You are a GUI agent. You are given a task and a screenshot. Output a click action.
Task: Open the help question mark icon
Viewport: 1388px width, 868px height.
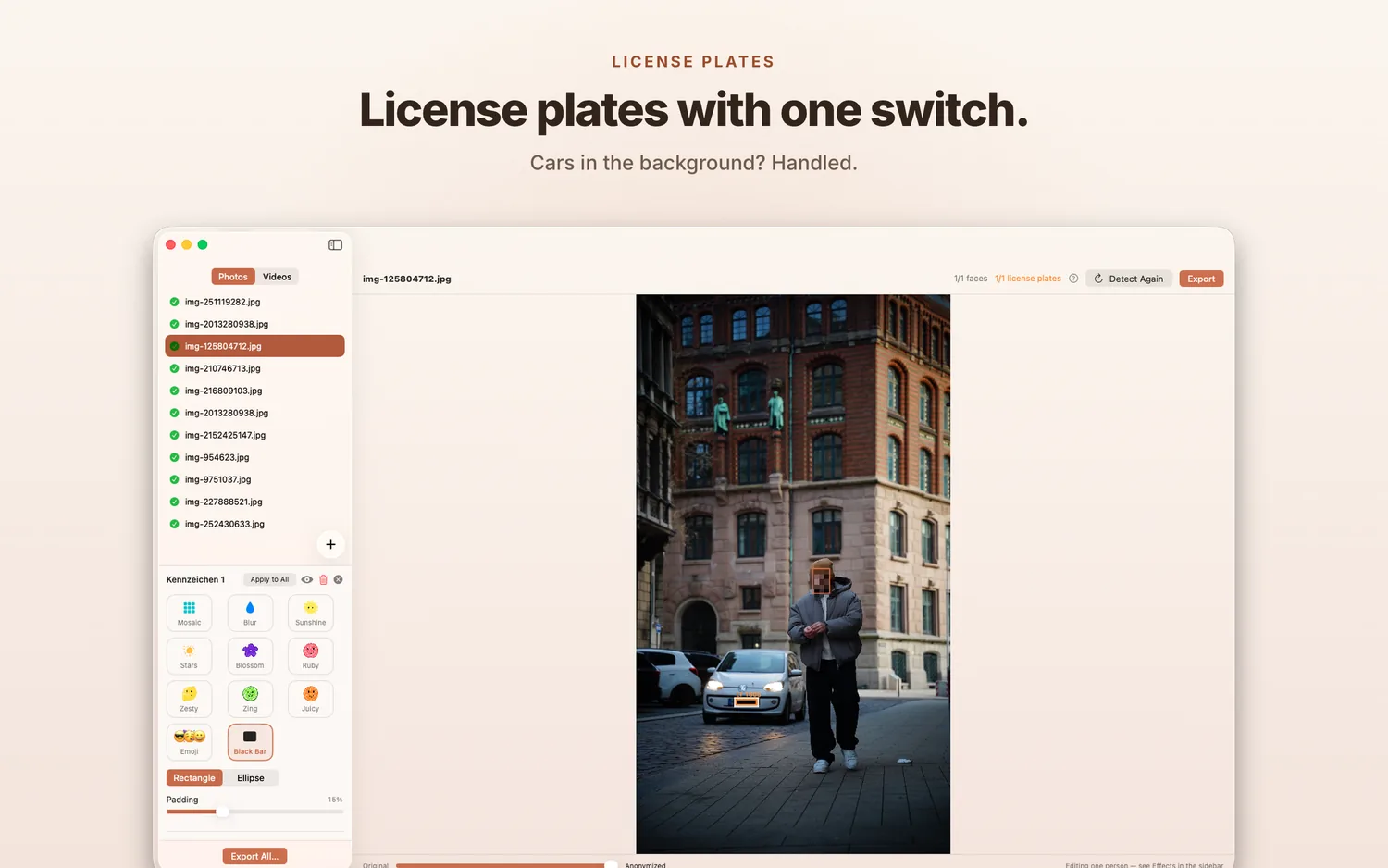point(1073,279)
